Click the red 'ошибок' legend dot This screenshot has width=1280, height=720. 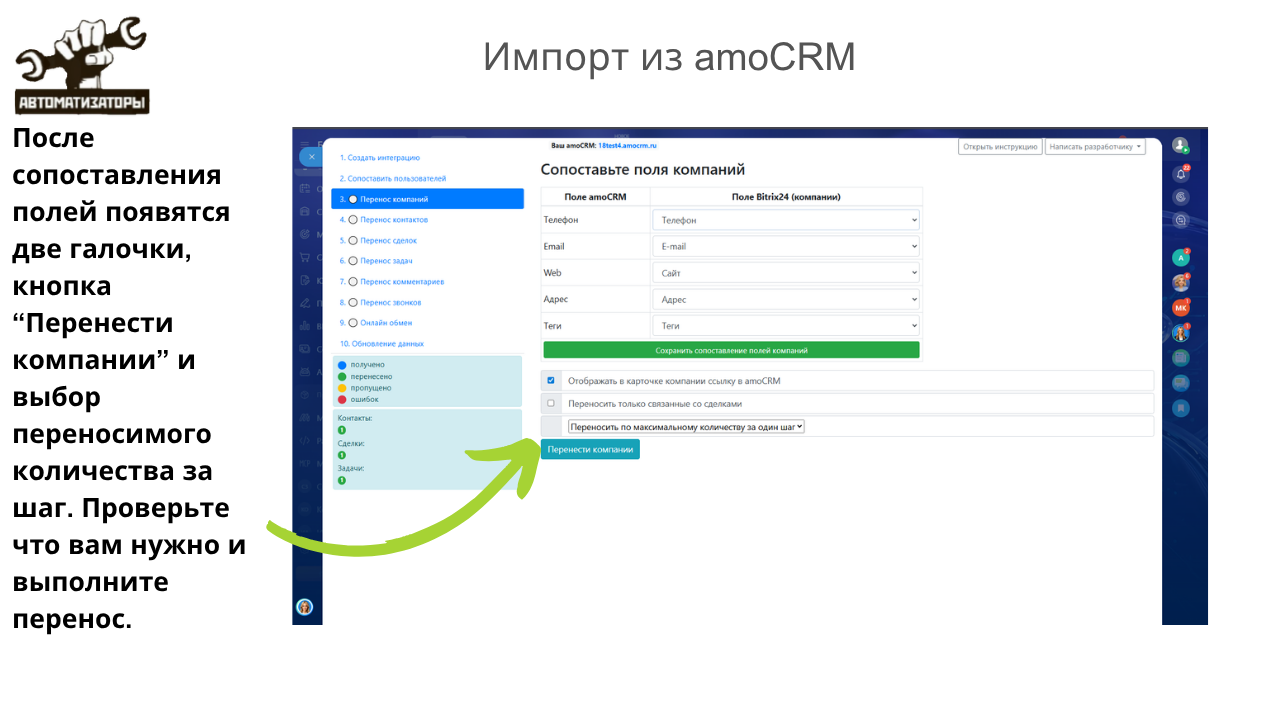pyautogui.click(x=342, y=399)
